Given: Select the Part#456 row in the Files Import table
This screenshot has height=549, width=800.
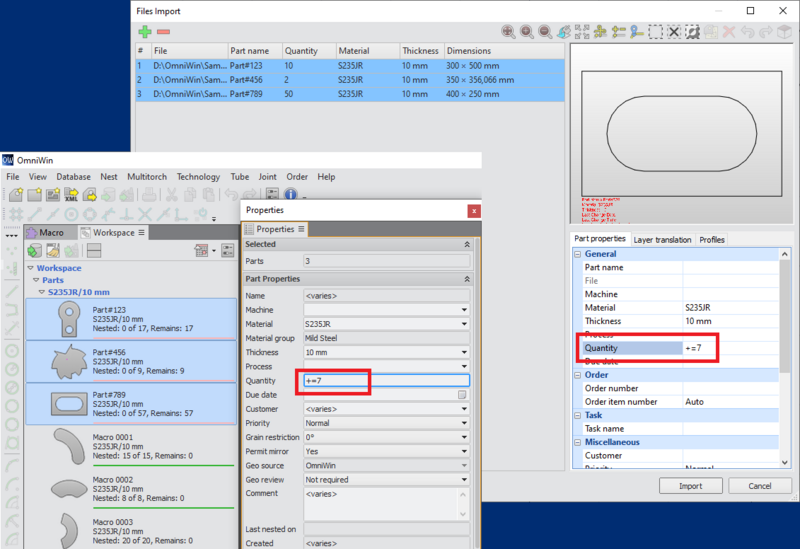Looking at the screenshot, I should (350, 80).
